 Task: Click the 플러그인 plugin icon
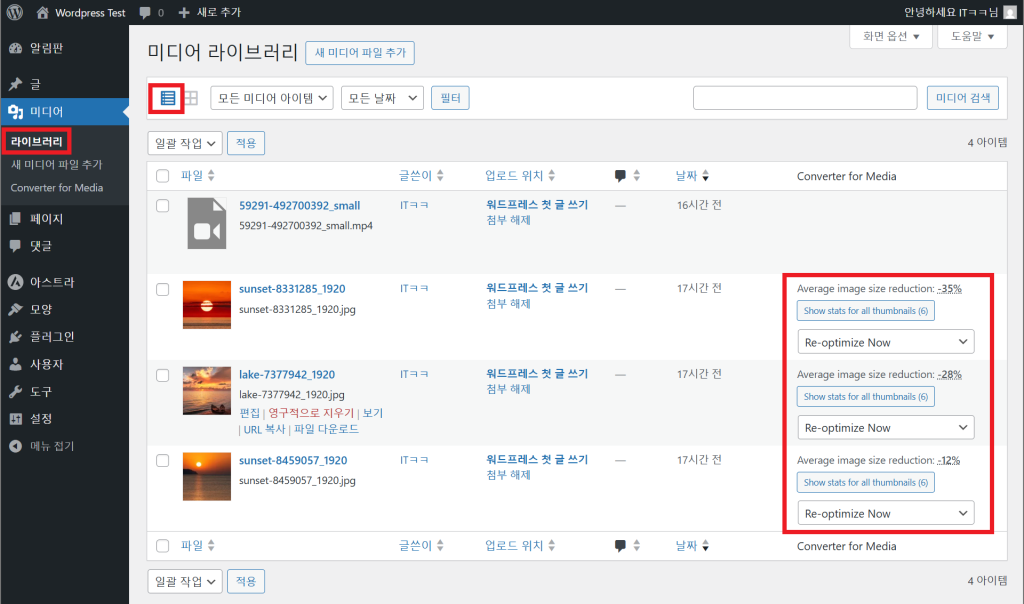coord(16,337)
